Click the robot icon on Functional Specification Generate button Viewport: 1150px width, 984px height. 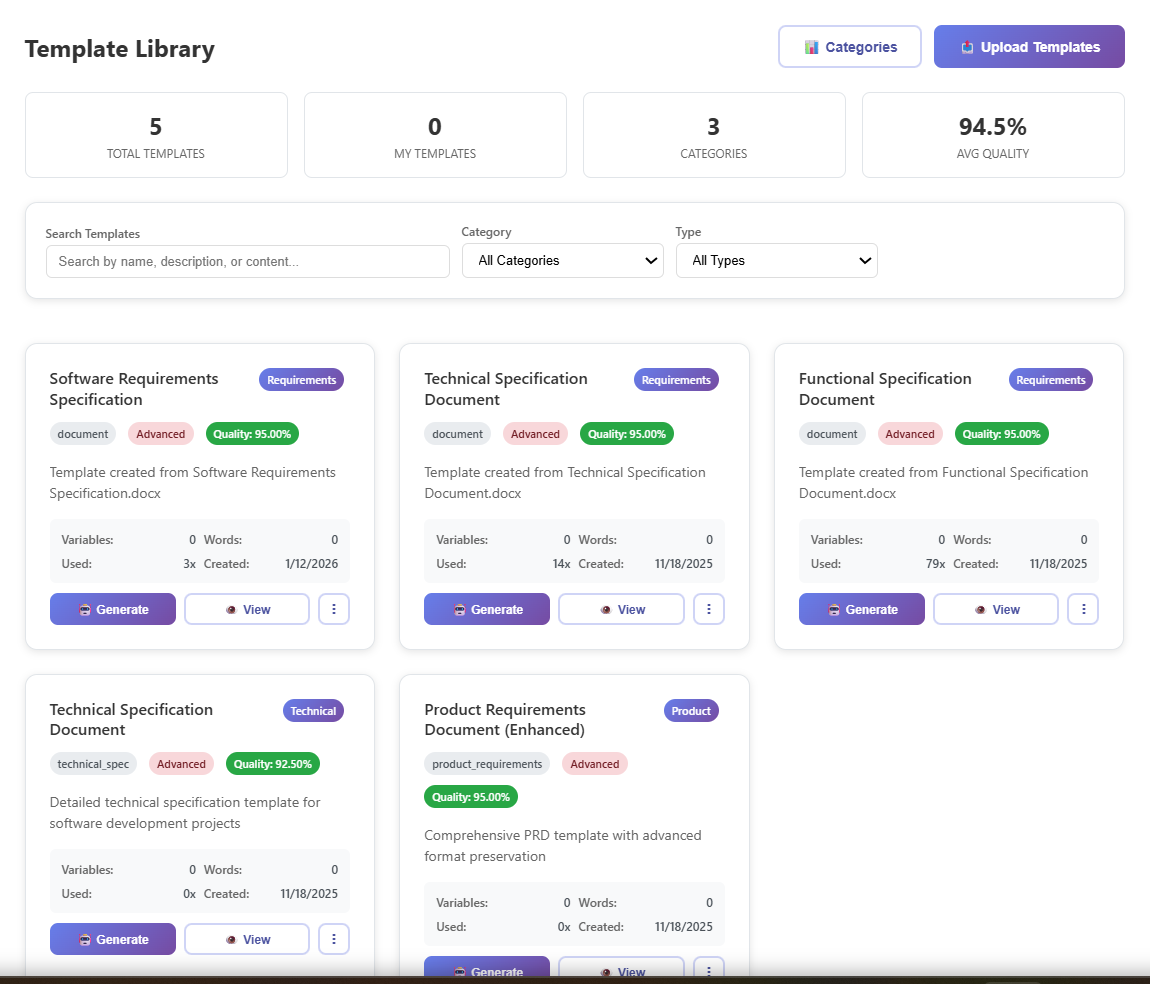tap(834, 608)
